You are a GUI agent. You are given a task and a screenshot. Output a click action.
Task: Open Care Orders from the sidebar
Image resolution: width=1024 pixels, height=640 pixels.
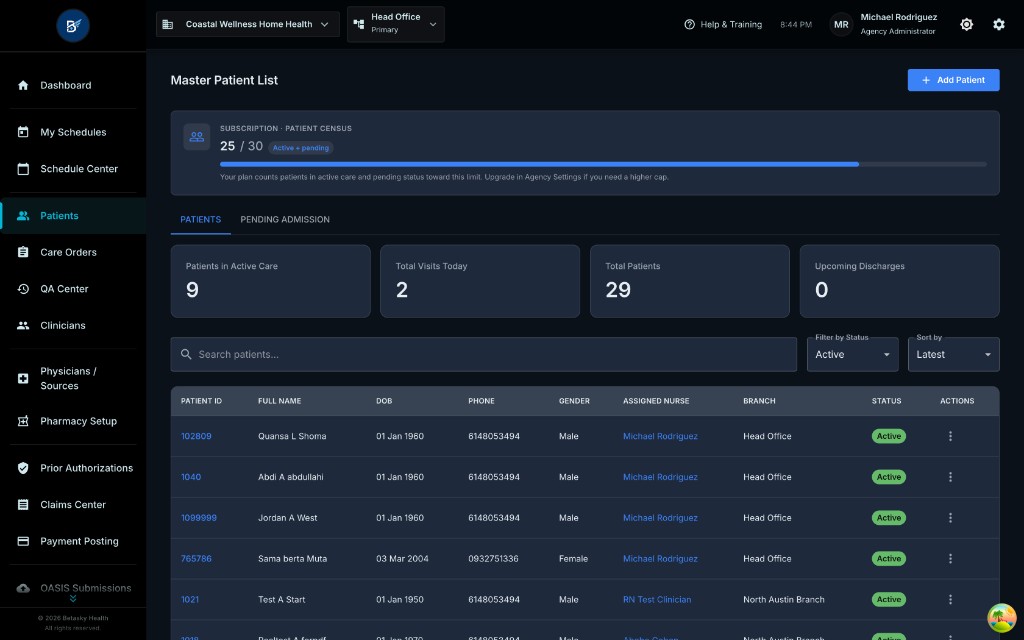pyautogui.click(x=72, y=252)
